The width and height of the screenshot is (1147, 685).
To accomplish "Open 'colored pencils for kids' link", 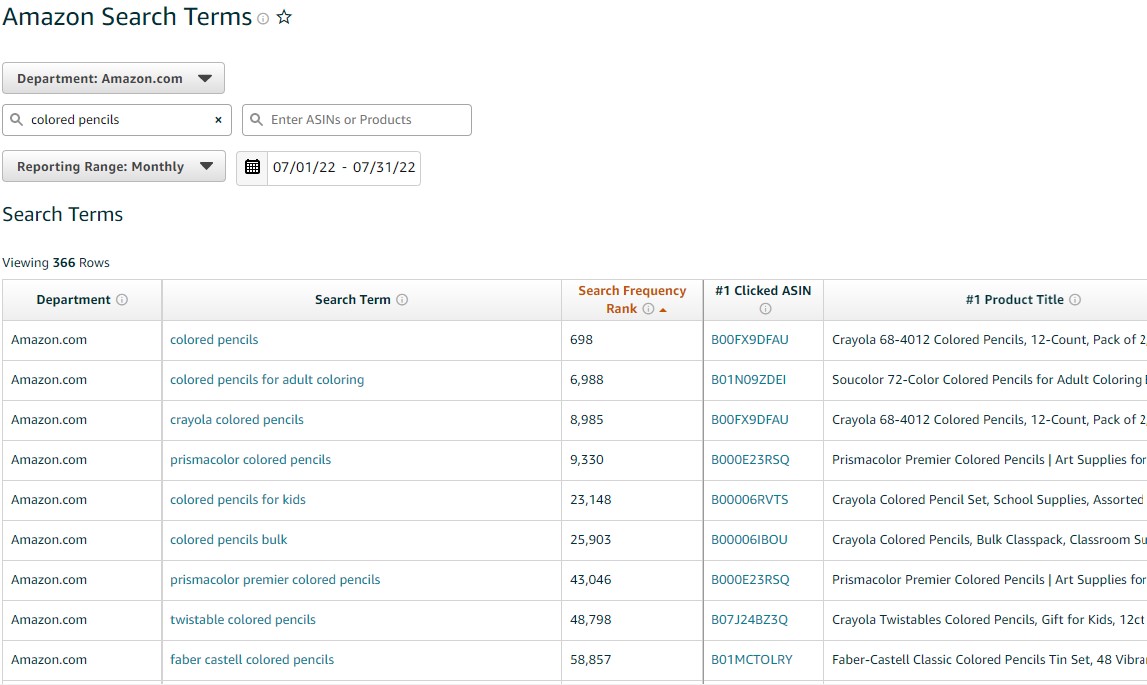I will pyautogui.click(x=238, y=500).
